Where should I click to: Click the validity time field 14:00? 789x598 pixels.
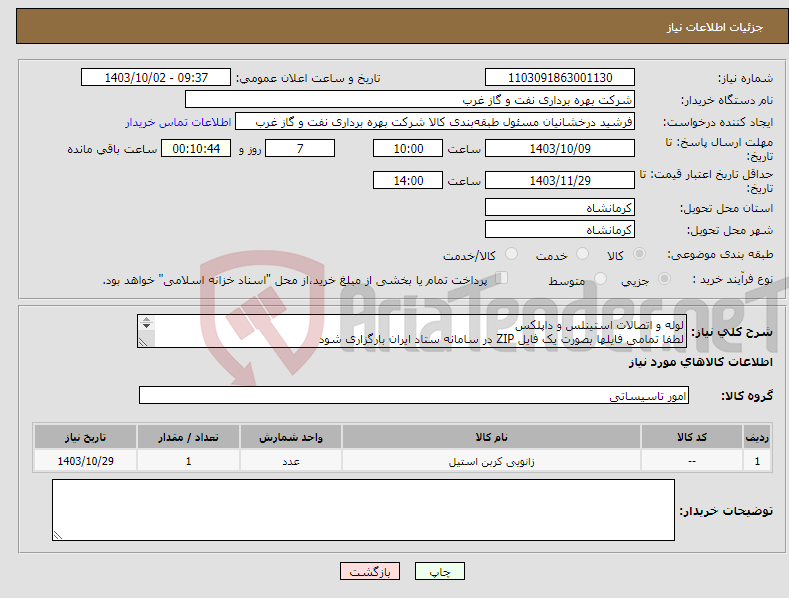click(408, 180)
